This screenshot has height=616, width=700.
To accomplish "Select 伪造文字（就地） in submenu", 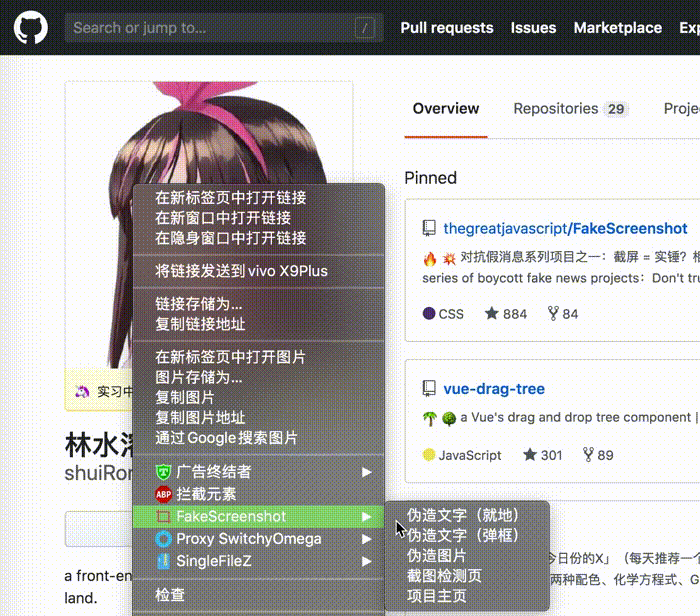I will point(467,515).
